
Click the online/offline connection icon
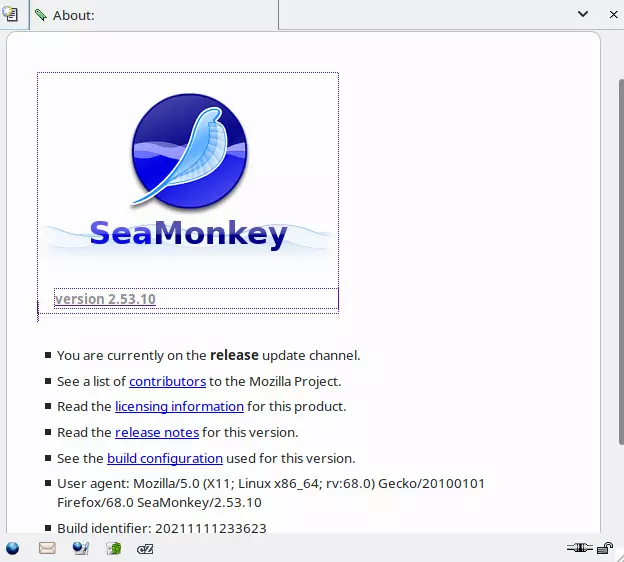click(578, 548)
